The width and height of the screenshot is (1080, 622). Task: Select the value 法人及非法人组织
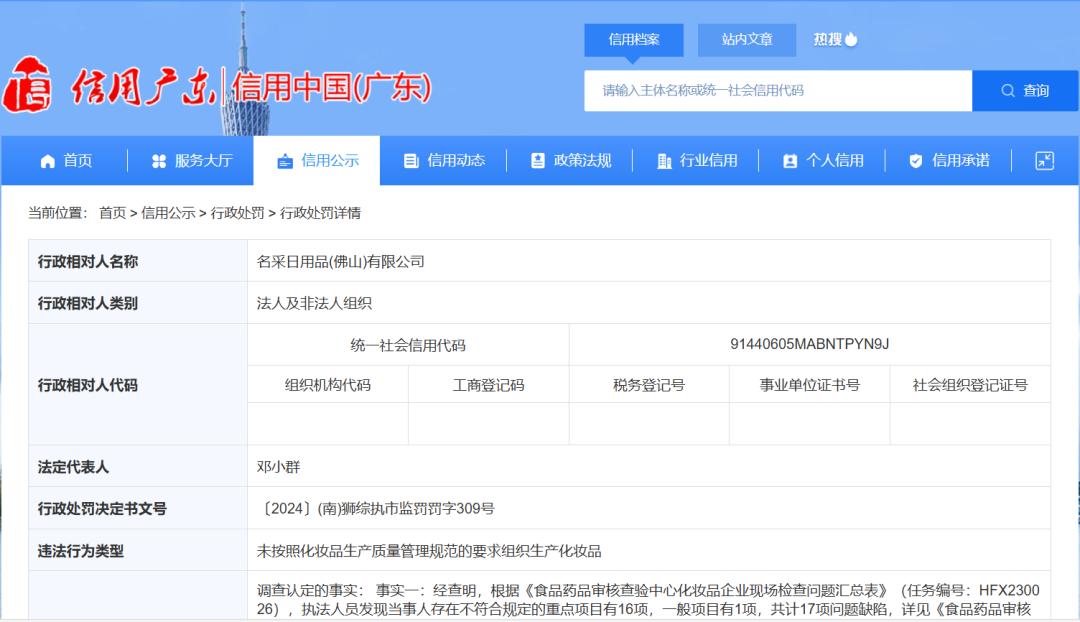[x=314, y=304]
